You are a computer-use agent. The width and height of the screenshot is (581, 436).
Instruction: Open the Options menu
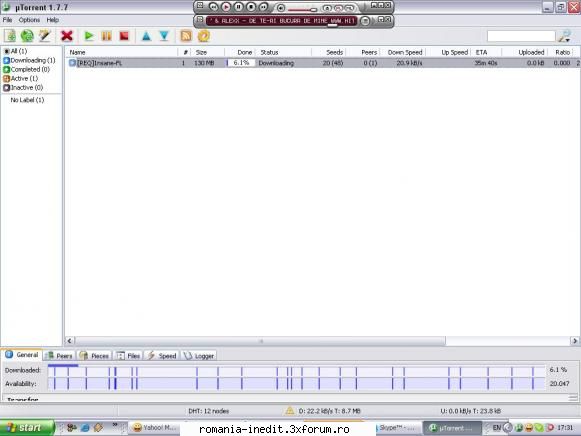[29, 20]
